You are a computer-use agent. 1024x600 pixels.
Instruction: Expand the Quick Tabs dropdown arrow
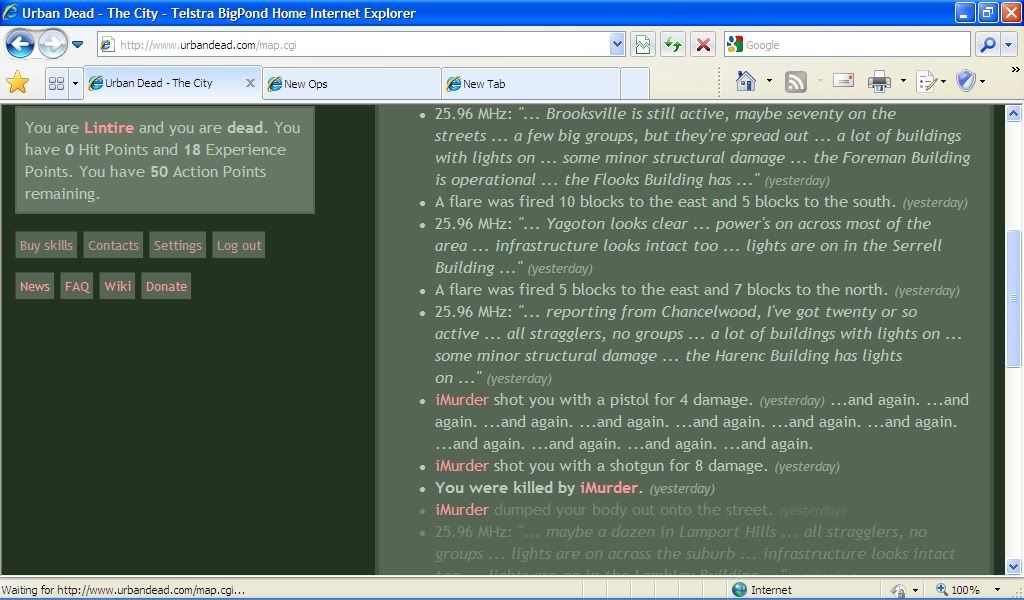pyautogui.click(x=74, y=83)
